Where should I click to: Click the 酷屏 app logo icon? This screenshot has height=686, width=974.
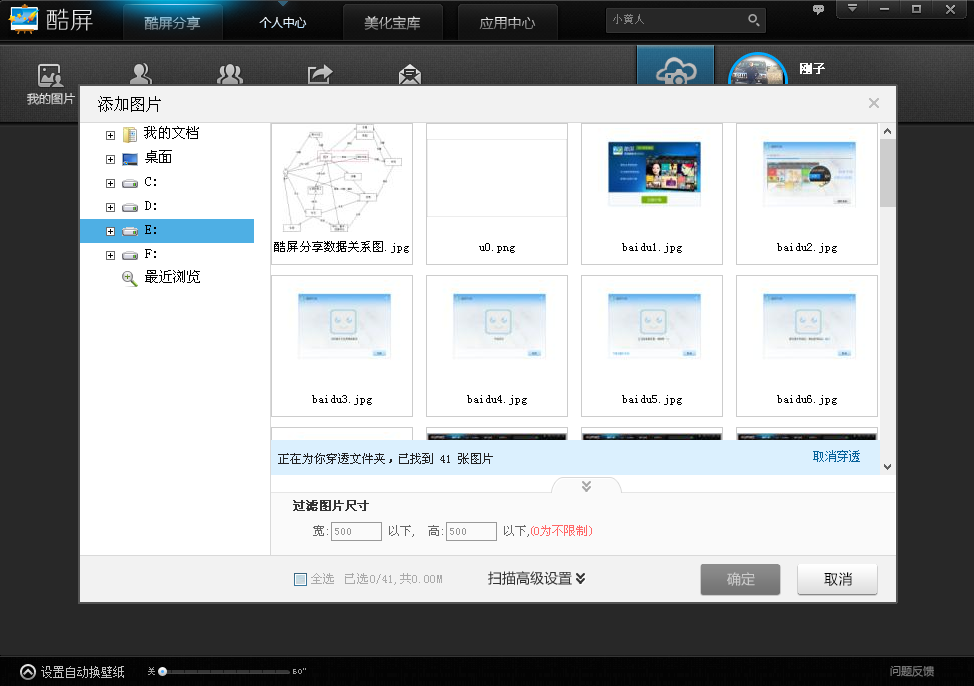[23, 19]
